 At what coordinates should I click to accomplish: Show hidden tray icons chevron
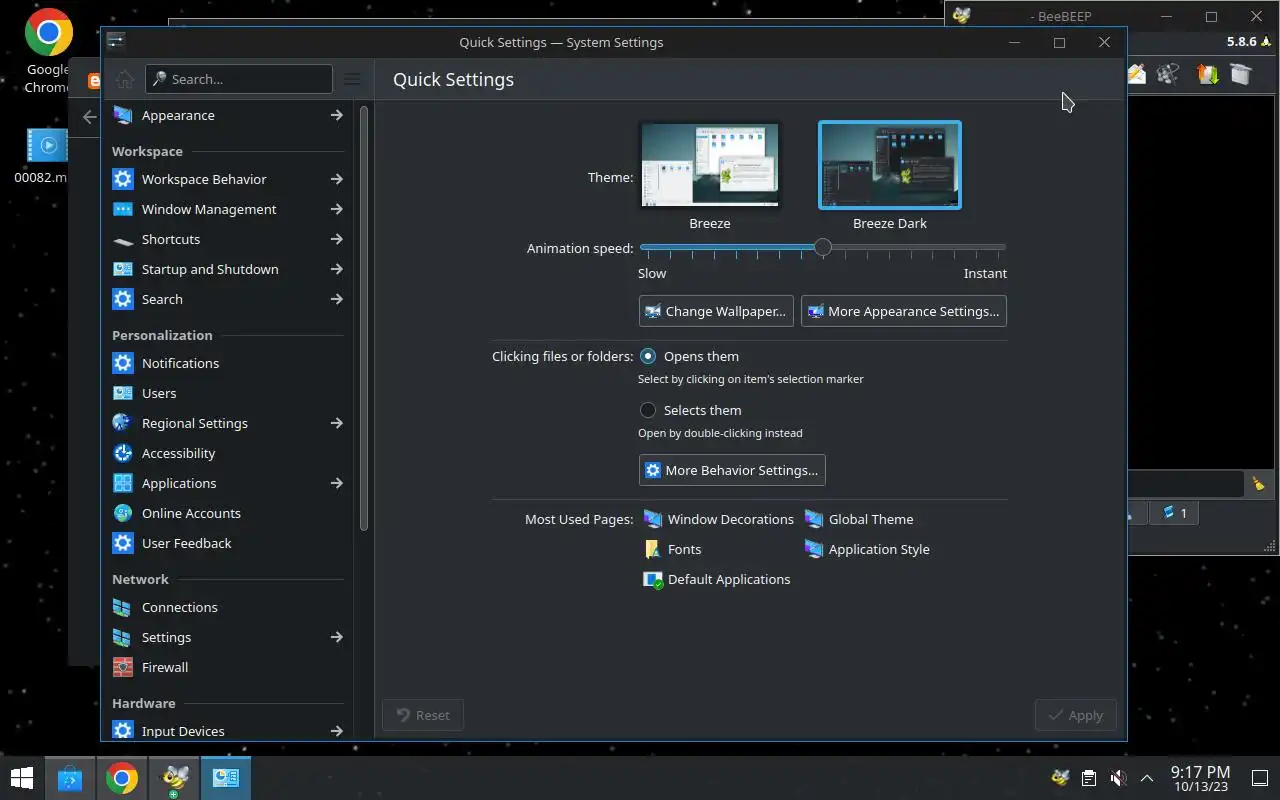point(1147,778)
